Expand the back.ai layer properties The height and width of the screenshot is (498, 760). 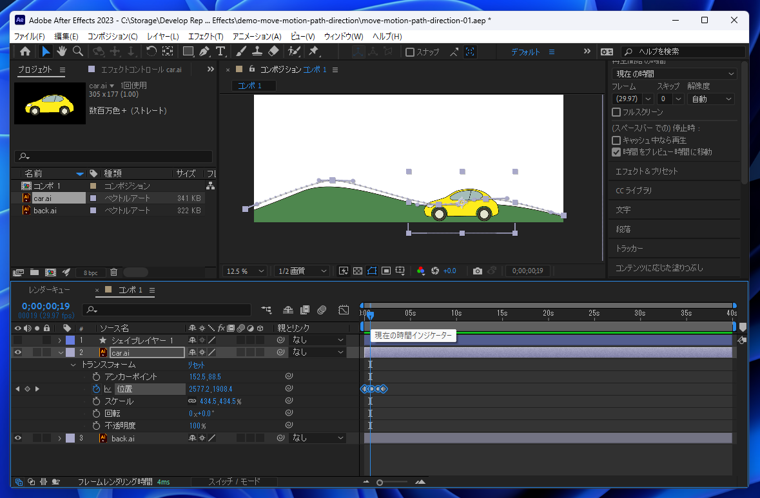[x=60, y=438]
